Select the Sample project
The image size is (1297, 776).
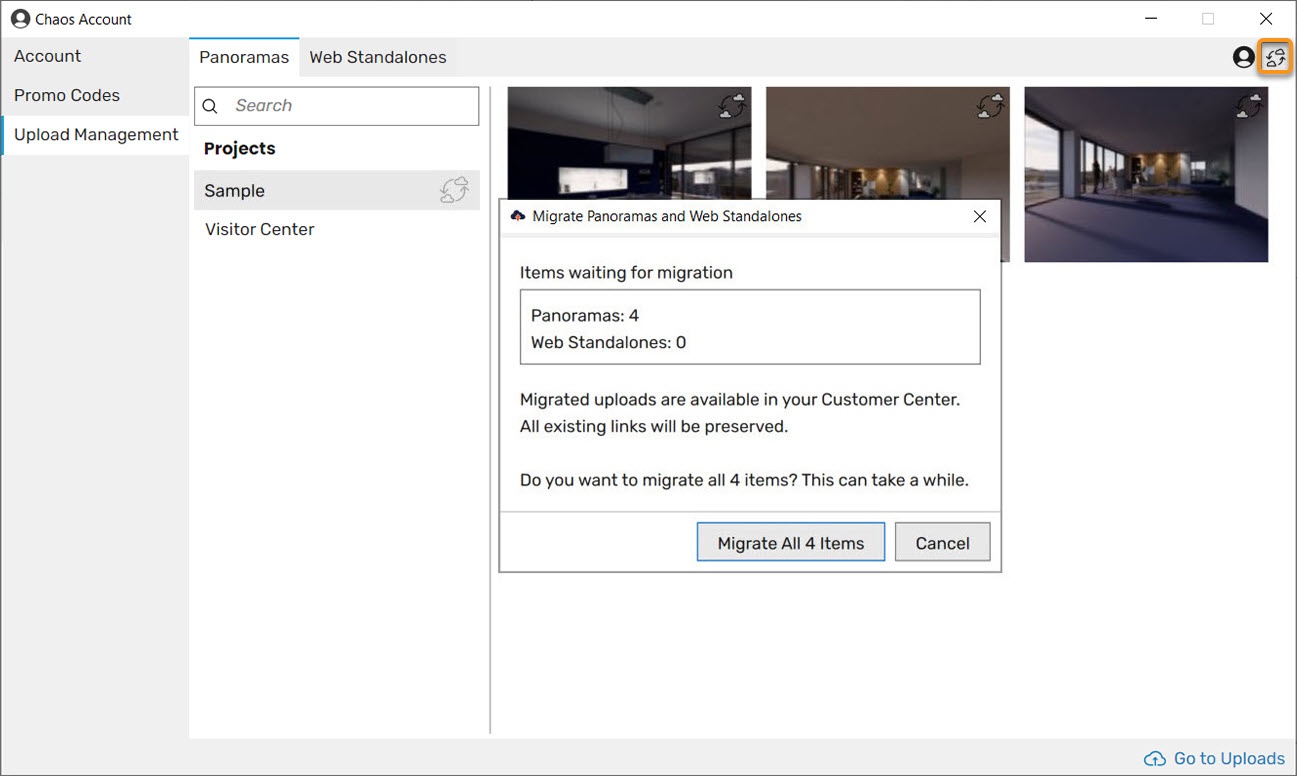tap(336, 190)
